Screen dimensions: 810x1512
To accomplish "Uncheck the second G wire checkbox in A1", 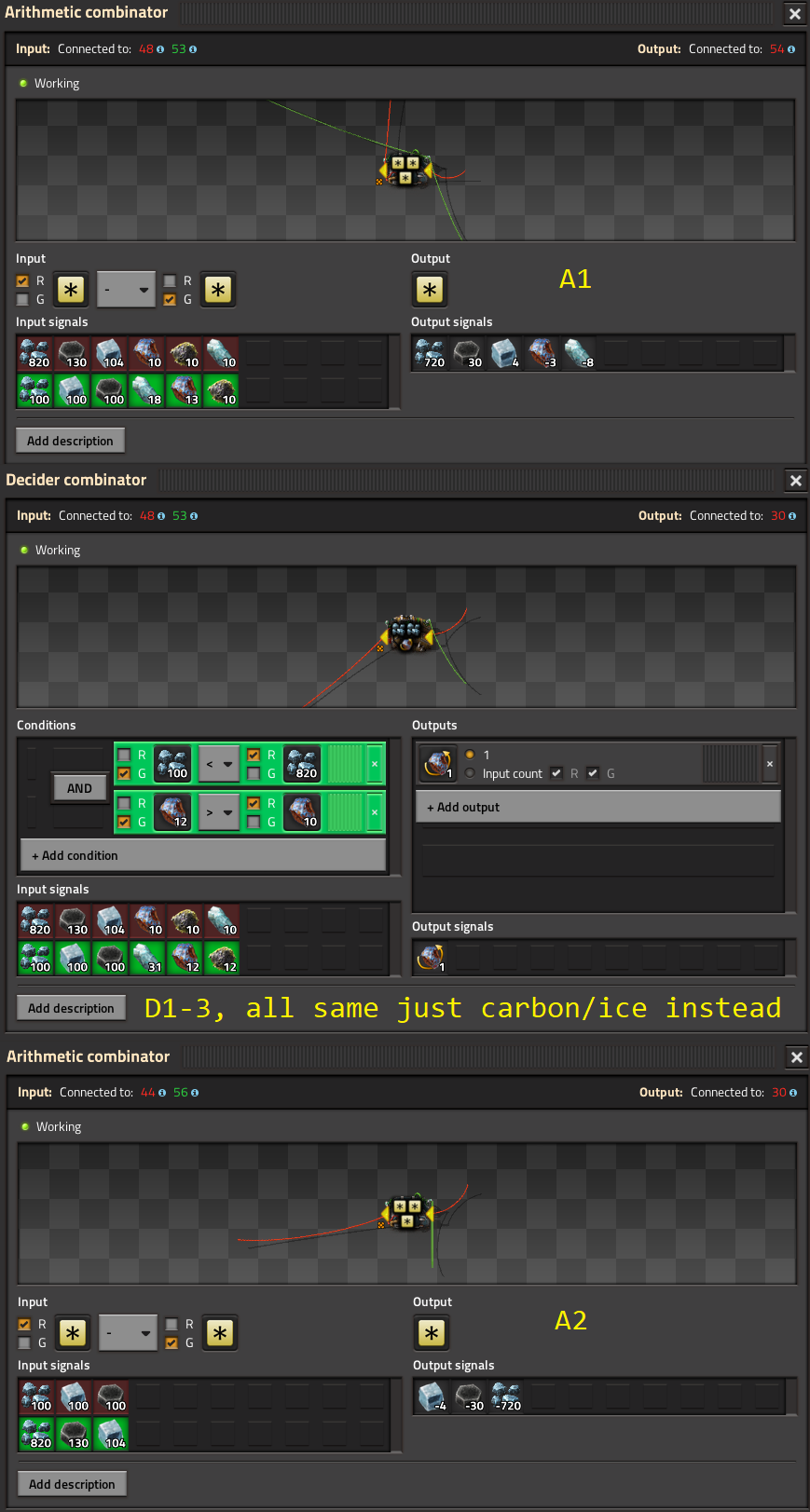I will coord(170,299).
